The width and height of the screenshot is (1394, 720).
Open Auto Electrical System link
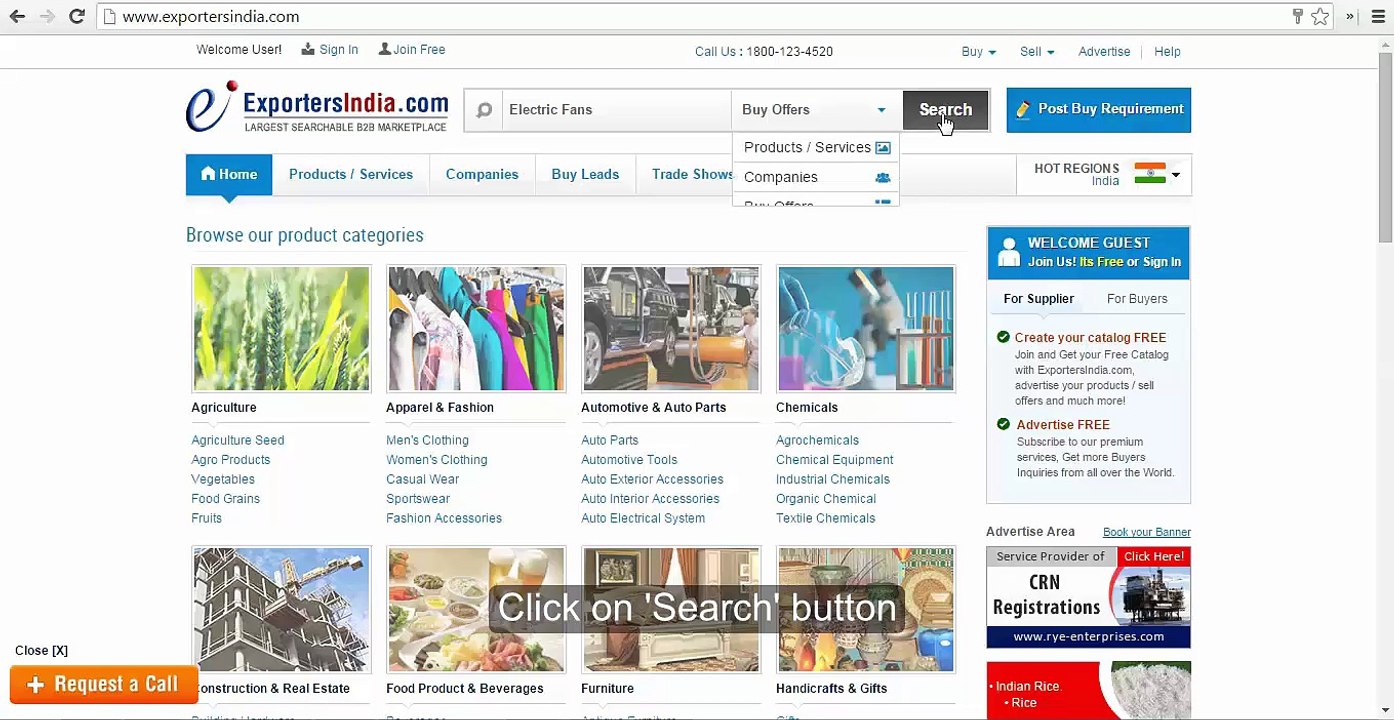pos(643,518)
